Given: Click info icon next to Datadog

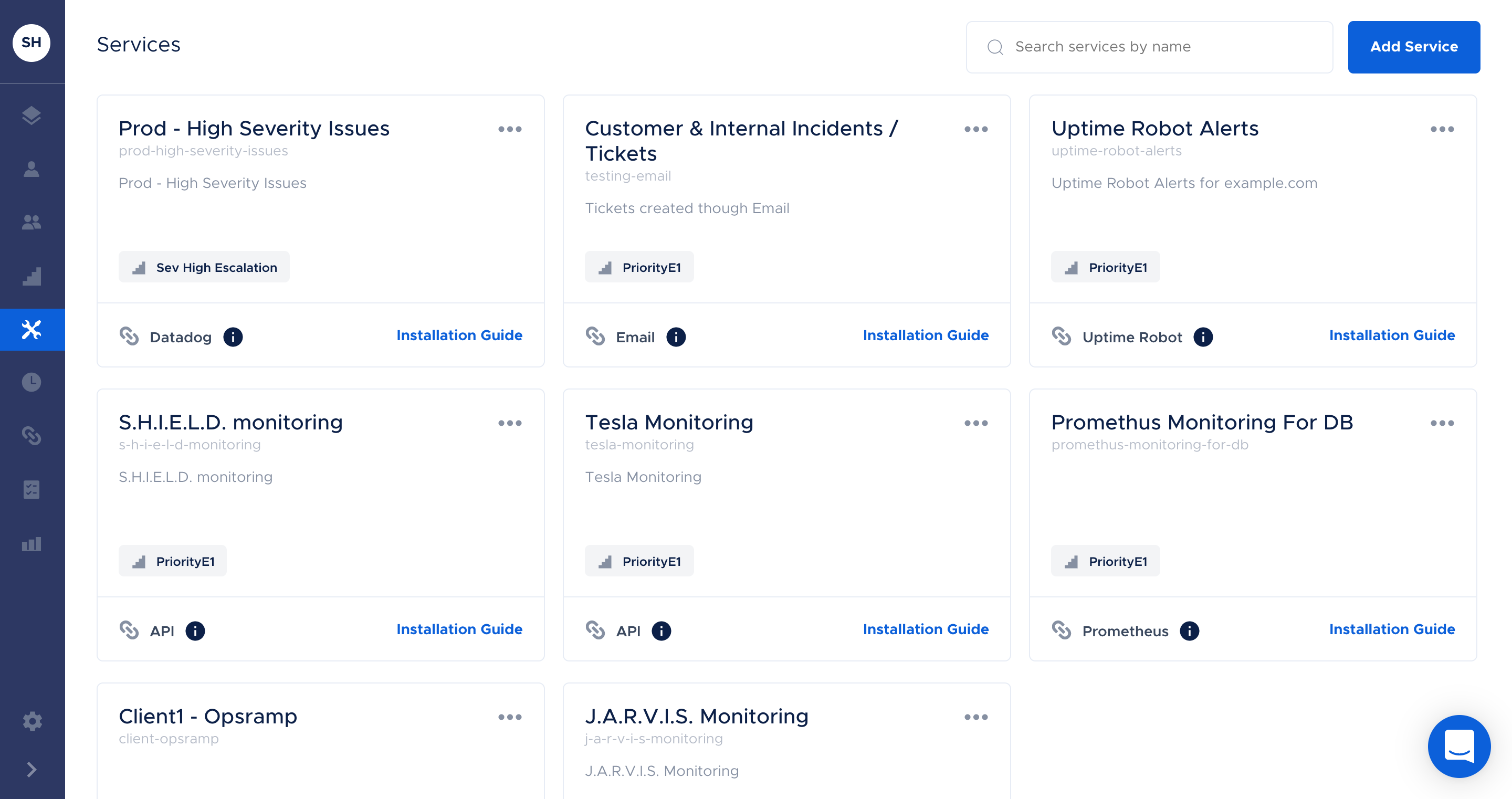Looking at the screenshot, I should (x=233, y=337).
